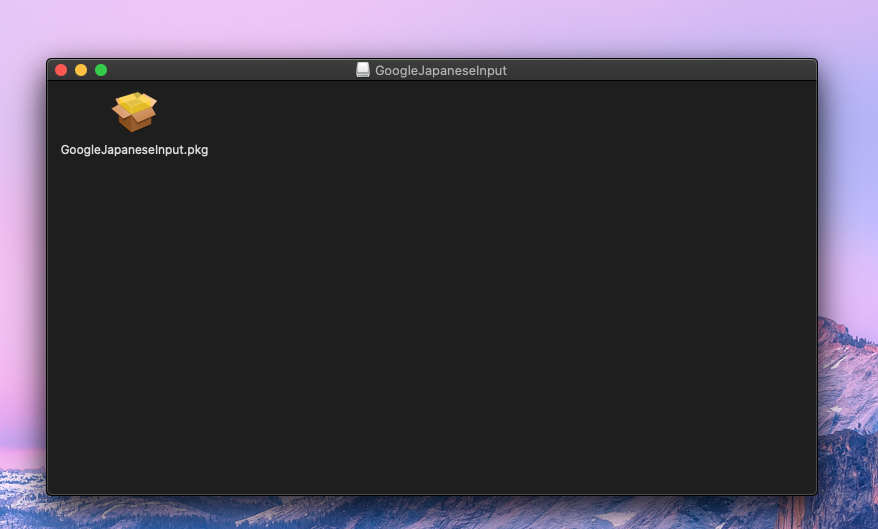The width and height of the screenshot is (878, 529).
Task: Select the GoogleJapaneseInput.pkg package icon
Action: point(134,112)
